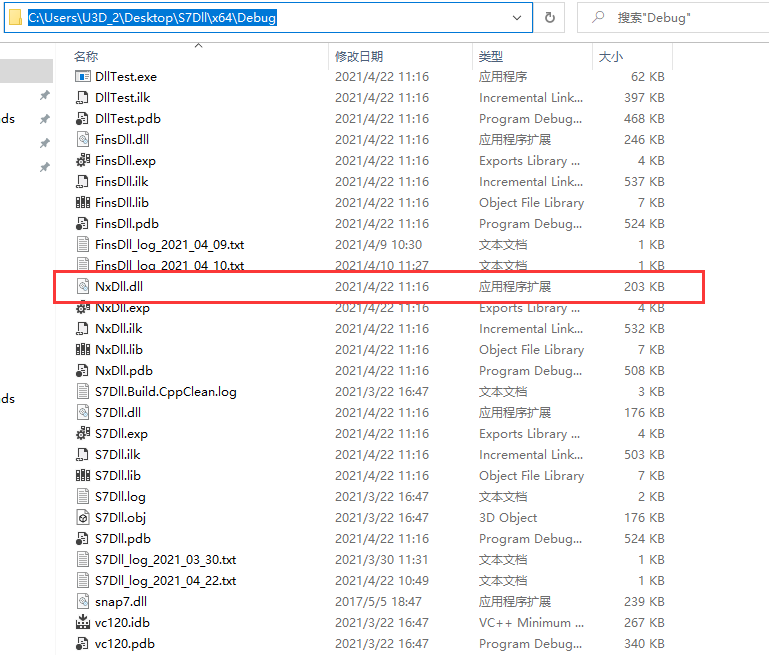Open the address bar history dropdown arrow
769x662 pixels.
point(516,18)
